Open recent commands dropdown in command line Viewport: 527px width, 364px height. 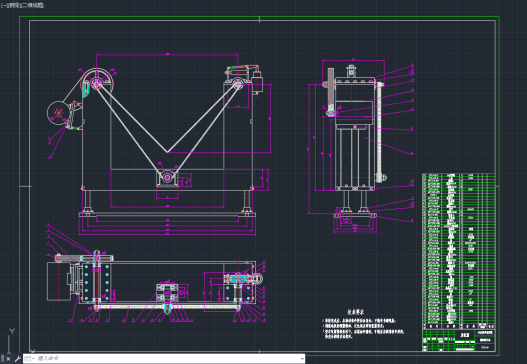[x=30, y=359]
